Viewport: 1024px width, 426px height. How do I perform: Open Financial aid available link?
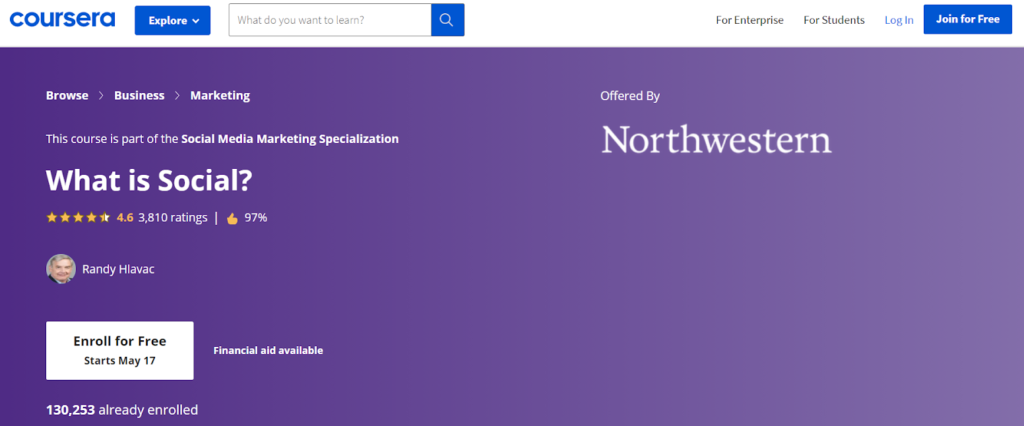[268, 350]
